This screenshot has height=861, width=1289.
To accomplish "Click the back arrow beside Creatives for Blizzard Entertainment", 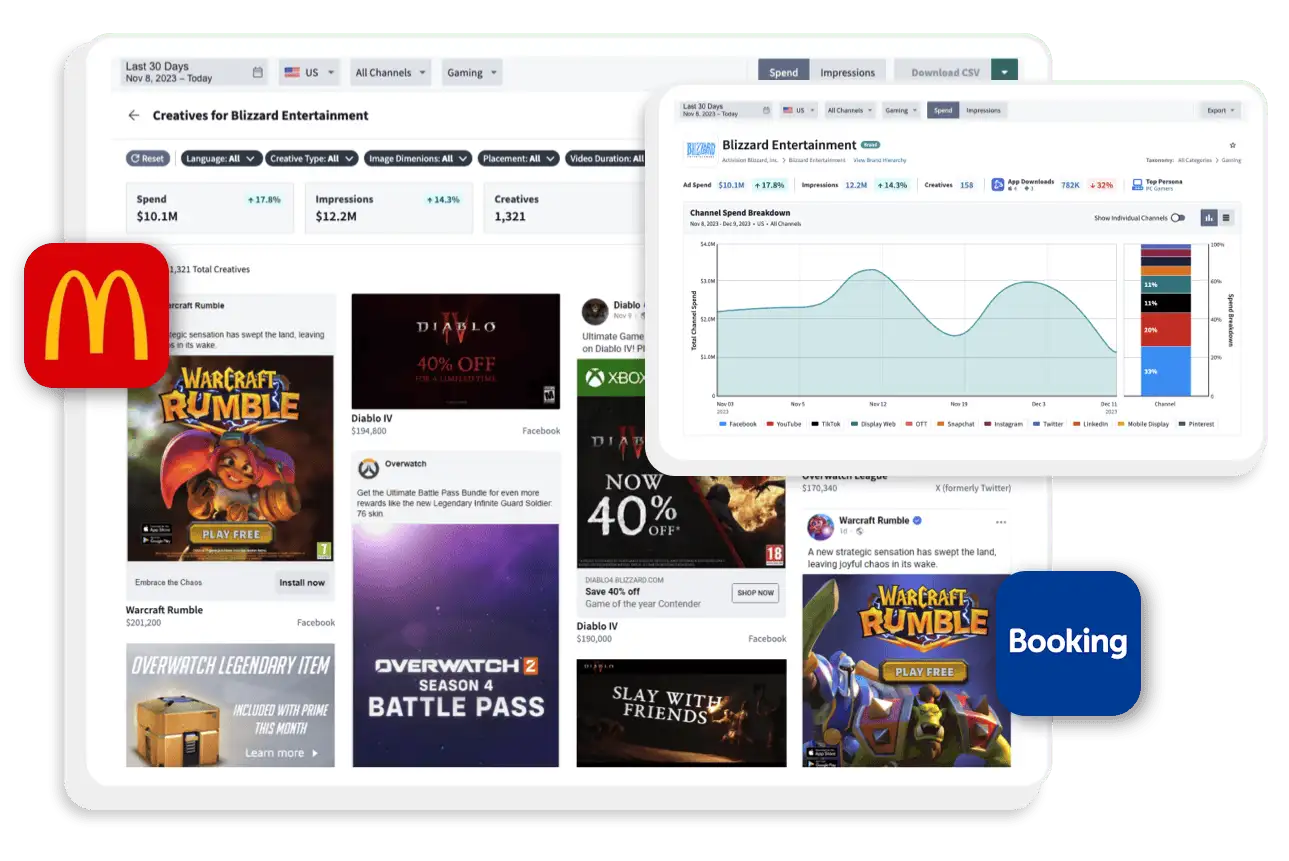I will tap(134, 115).
